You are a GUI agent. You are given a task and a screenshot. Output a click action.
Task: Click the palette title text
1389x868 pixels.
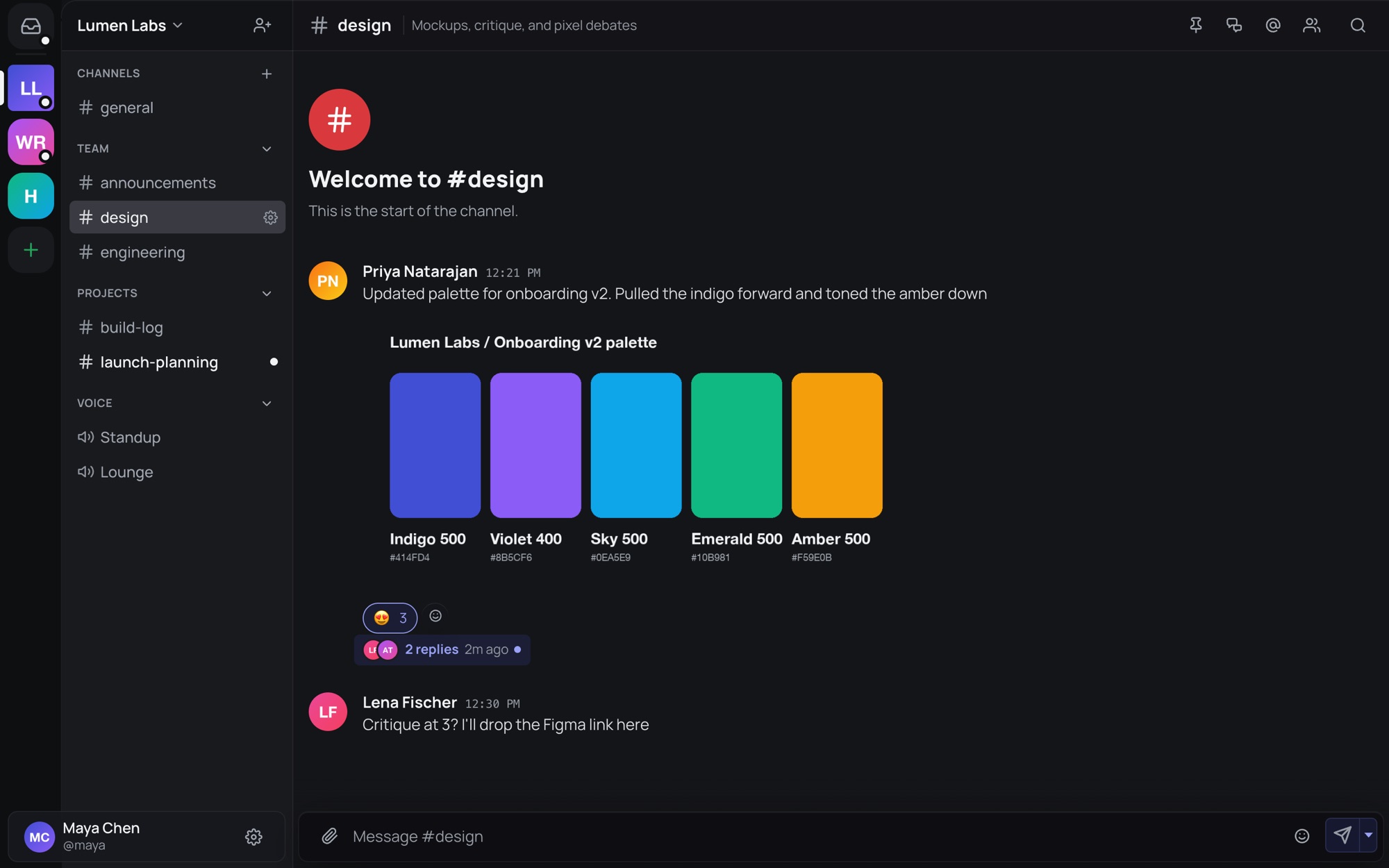pyautogui.click(x=523, y=342)
